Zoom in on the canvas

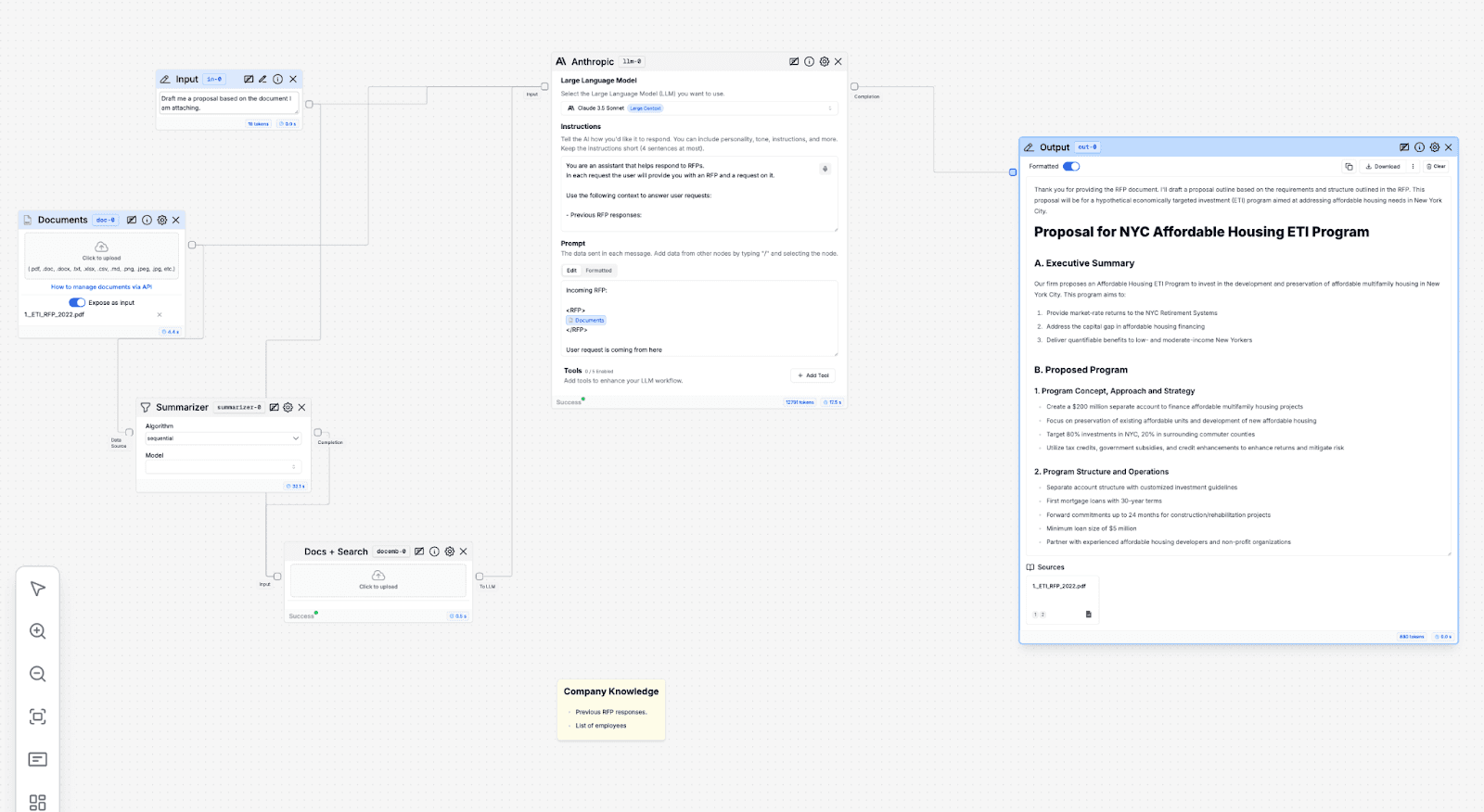click(38, 631)
